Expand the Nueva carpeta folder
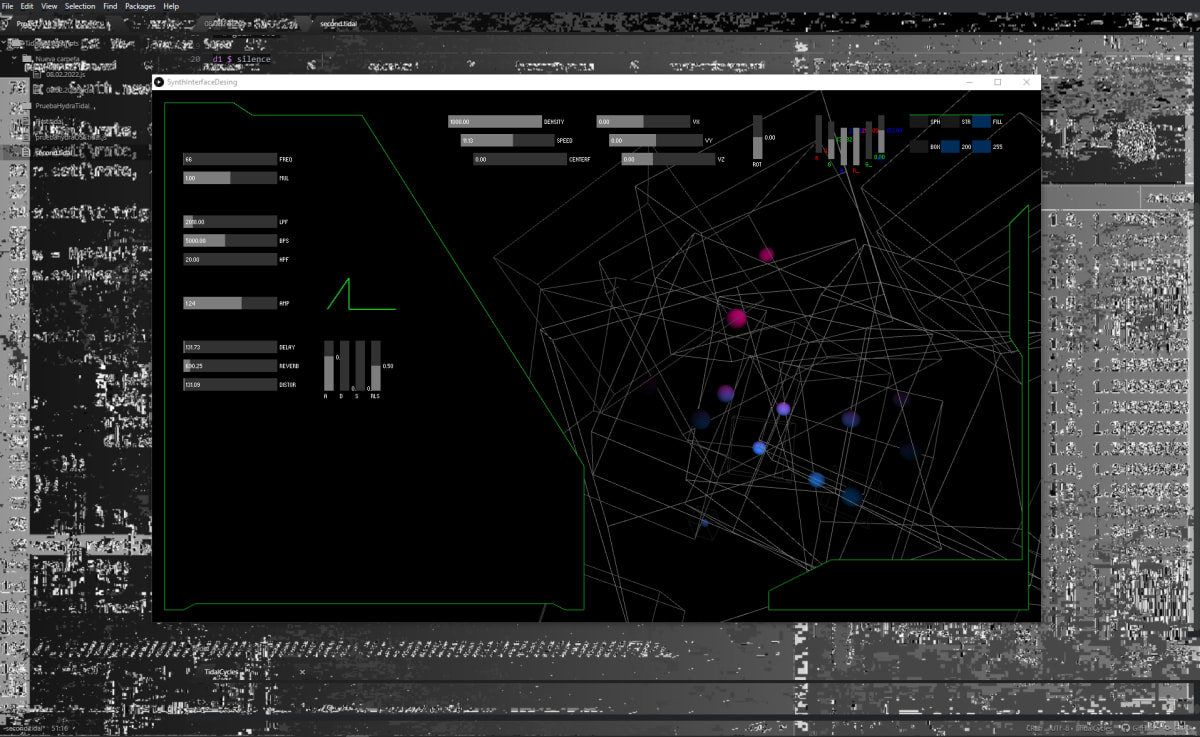The width and height of the screenshot is (1200, 737). (56, 60)
